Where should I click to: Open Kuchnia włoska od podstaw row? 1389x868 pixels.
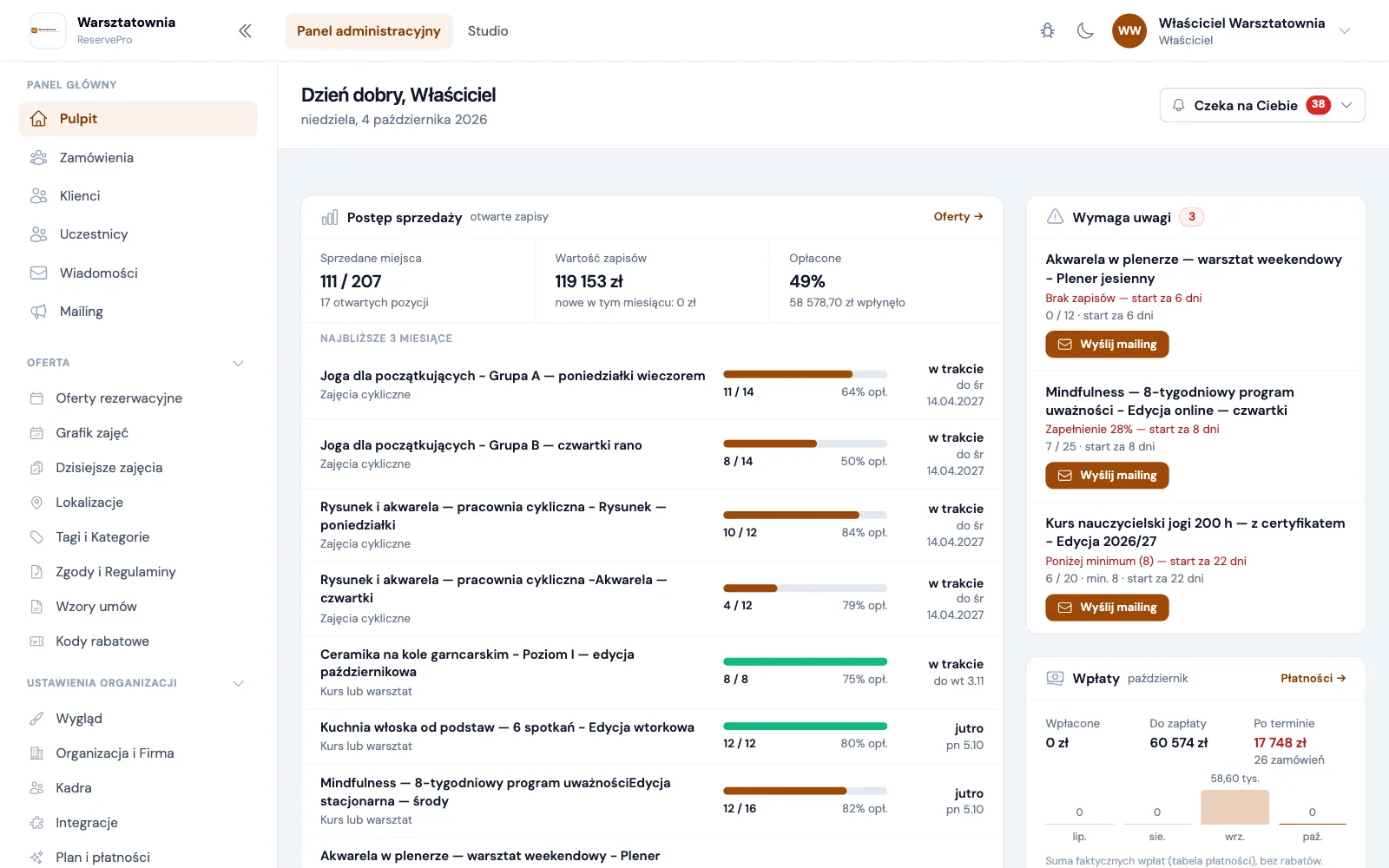coord(652,736)
